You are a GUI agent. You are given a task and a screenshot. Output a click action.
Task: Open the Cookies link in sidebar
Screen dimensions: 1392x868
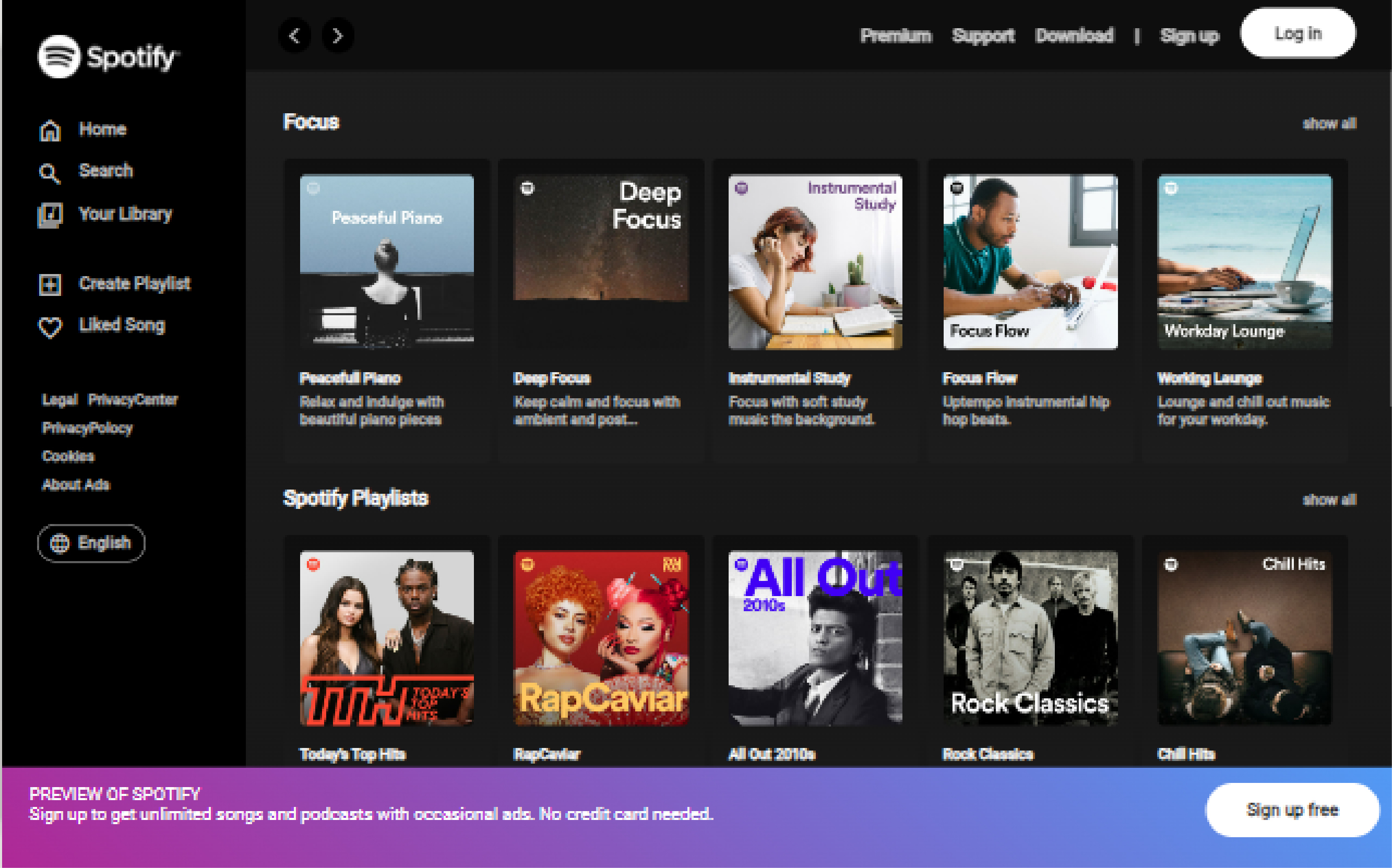pos(68,456)
